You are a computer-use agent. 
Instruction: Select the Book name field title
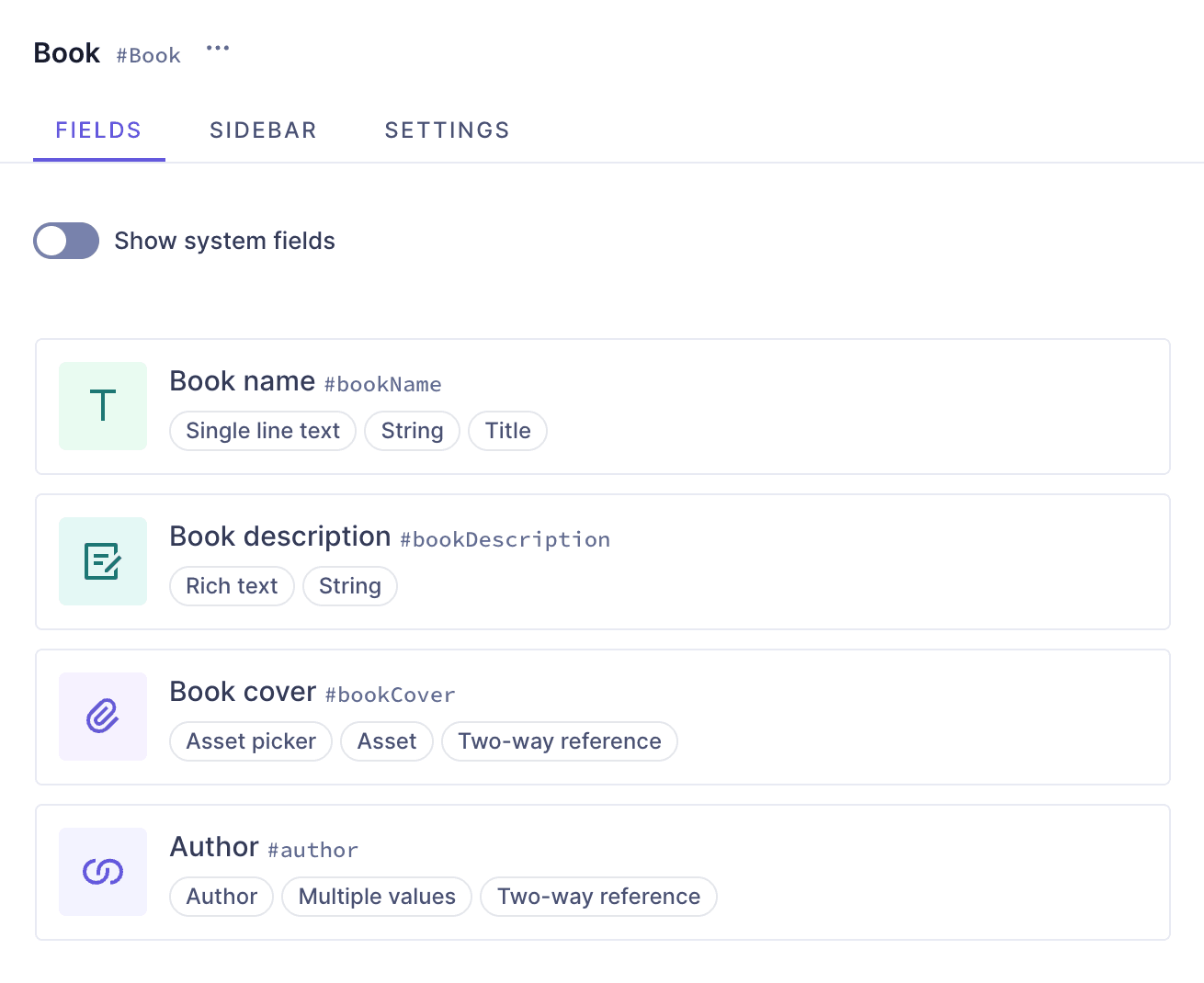(x=243, y=381)
